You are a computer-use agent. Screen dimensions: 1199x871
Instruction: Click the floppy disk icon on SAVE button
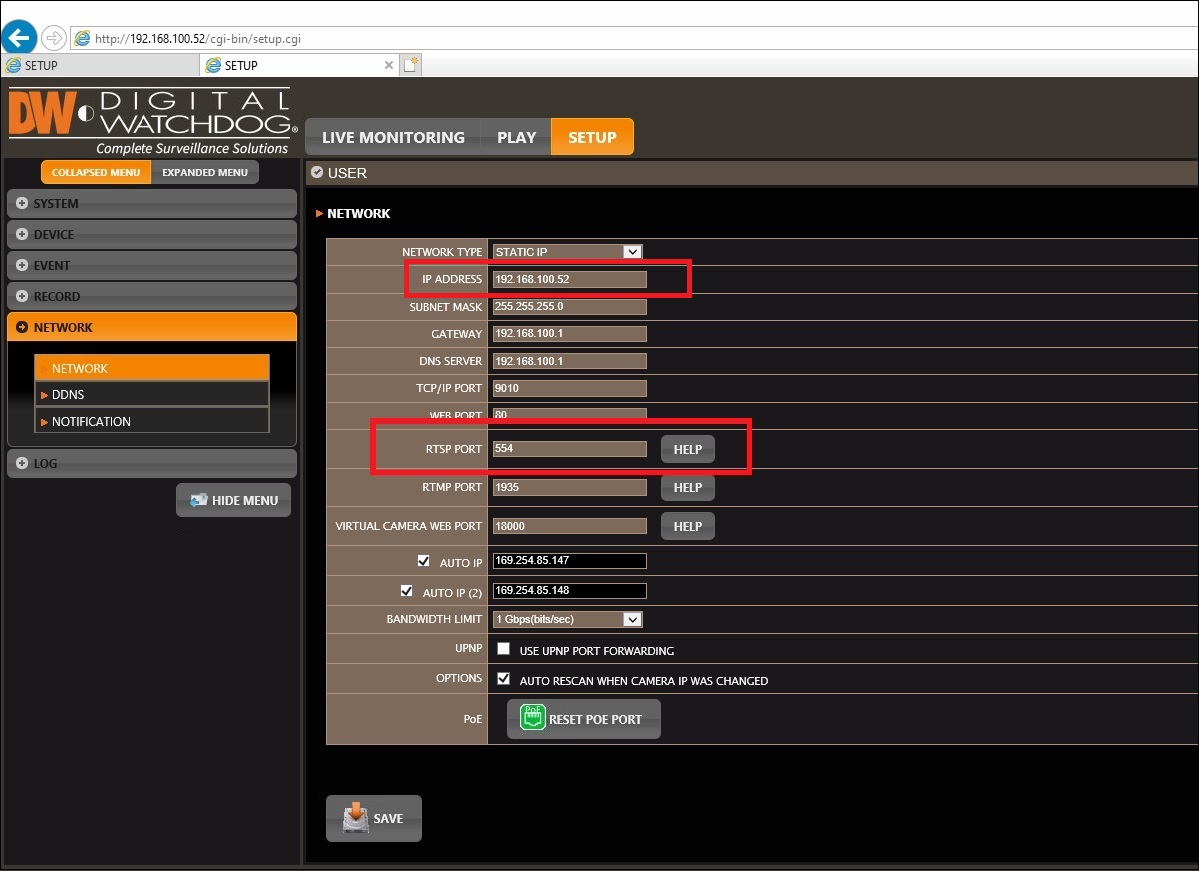356,817
